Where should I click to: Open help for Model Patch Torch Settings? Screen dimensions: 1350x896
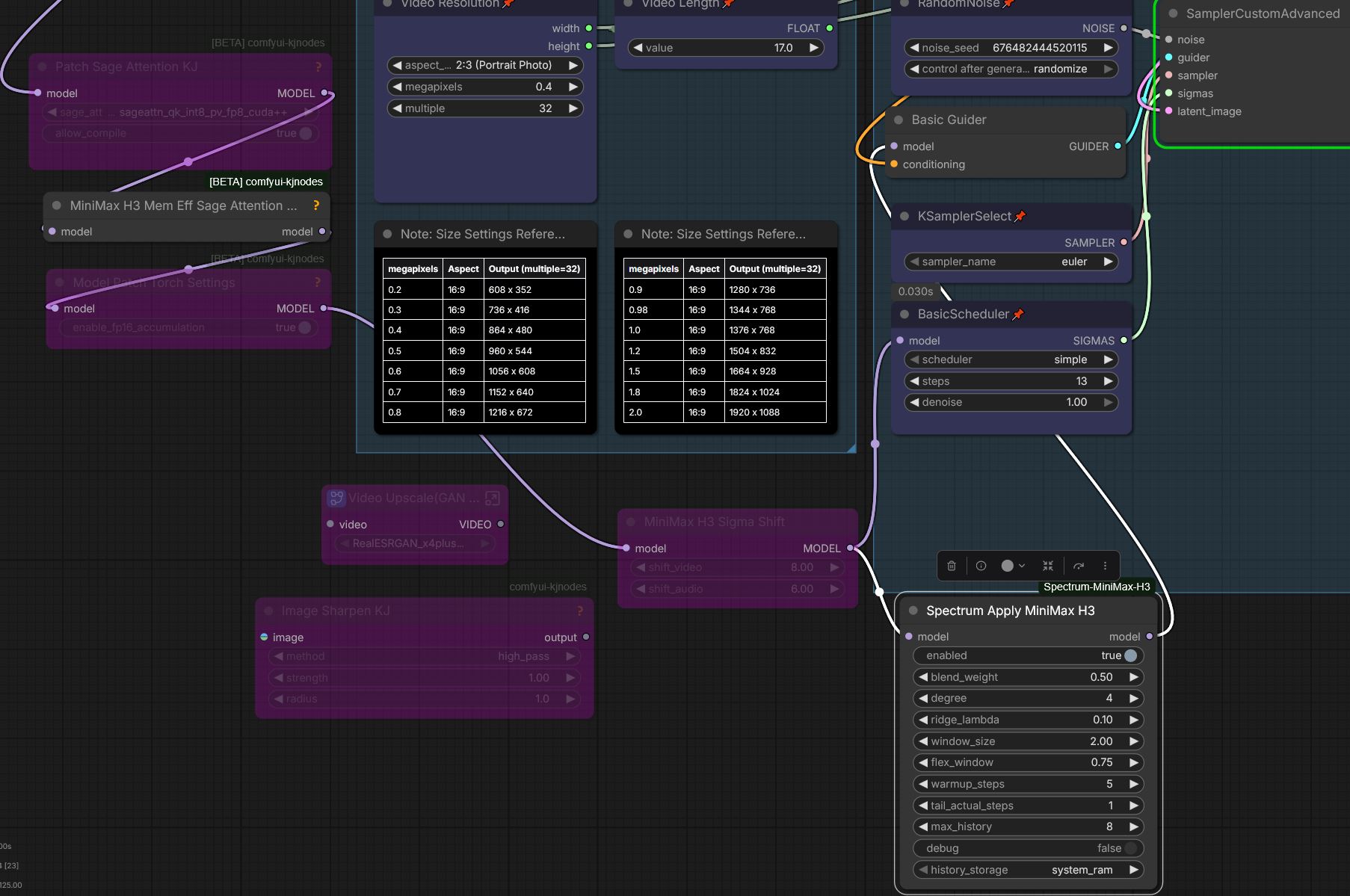coord(318,282)
